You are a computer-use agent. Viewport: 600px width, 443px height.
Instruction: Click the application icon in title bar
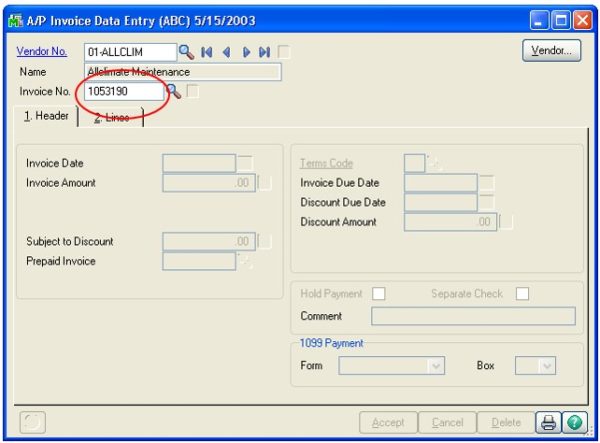(x=15, y=21)
